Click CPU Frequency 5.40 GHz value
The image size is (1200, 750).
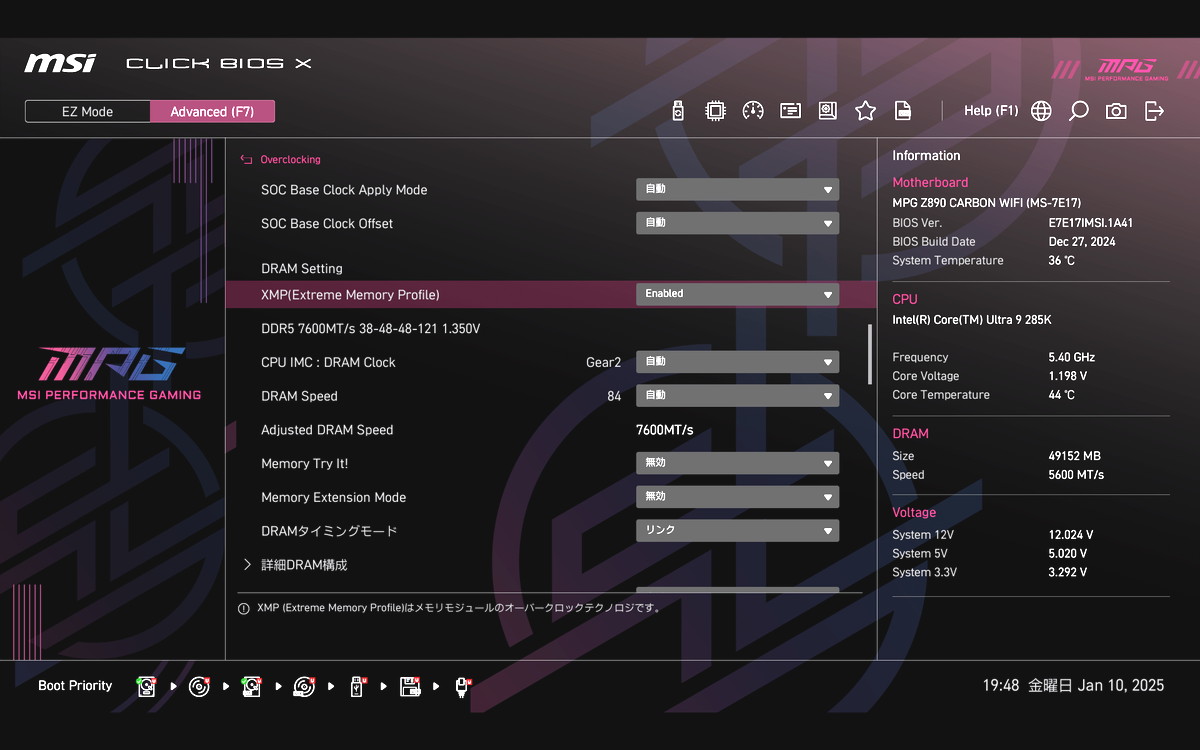pos(1071,357)
